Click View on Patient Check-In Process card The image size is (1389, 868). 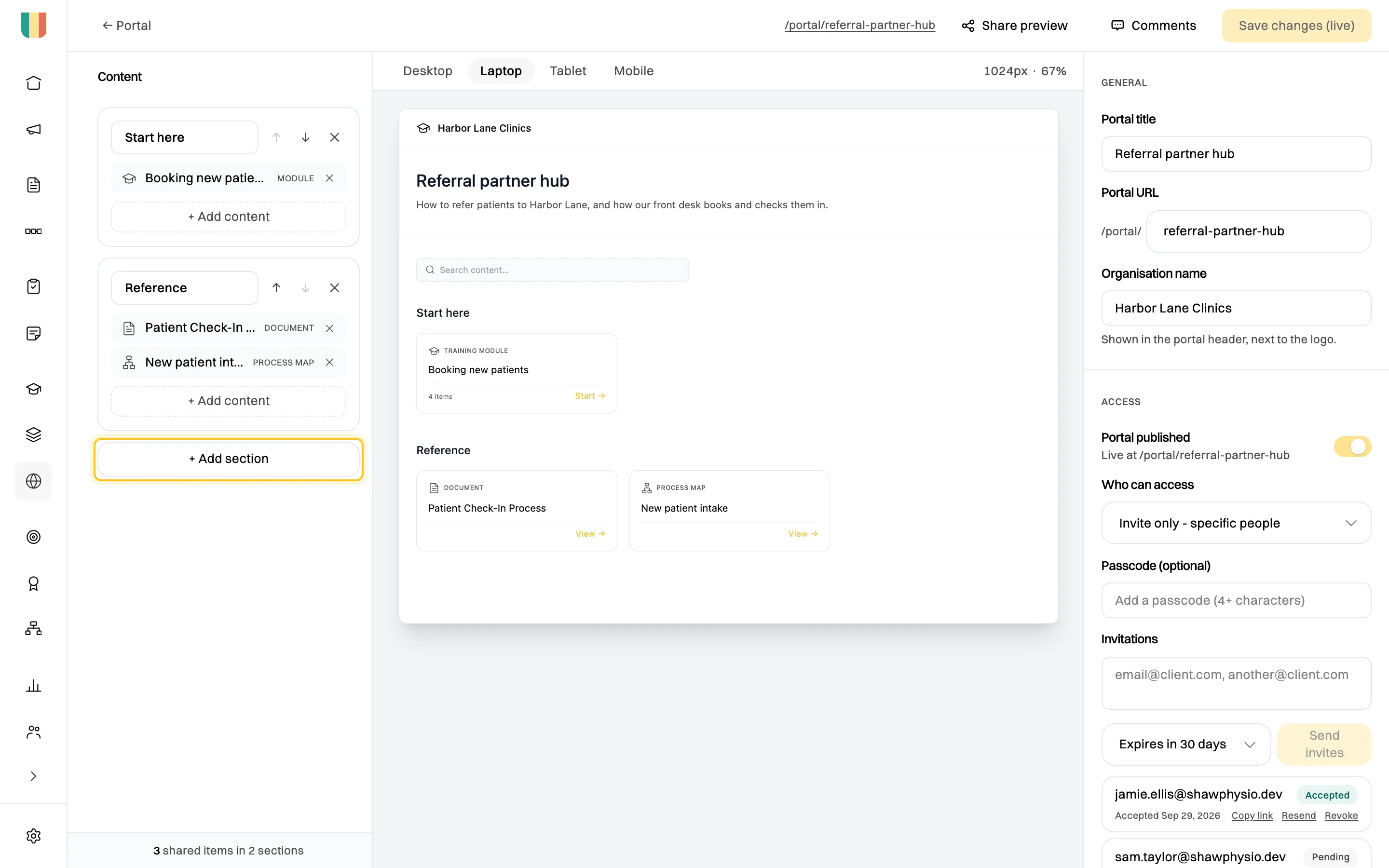(590, 534)
